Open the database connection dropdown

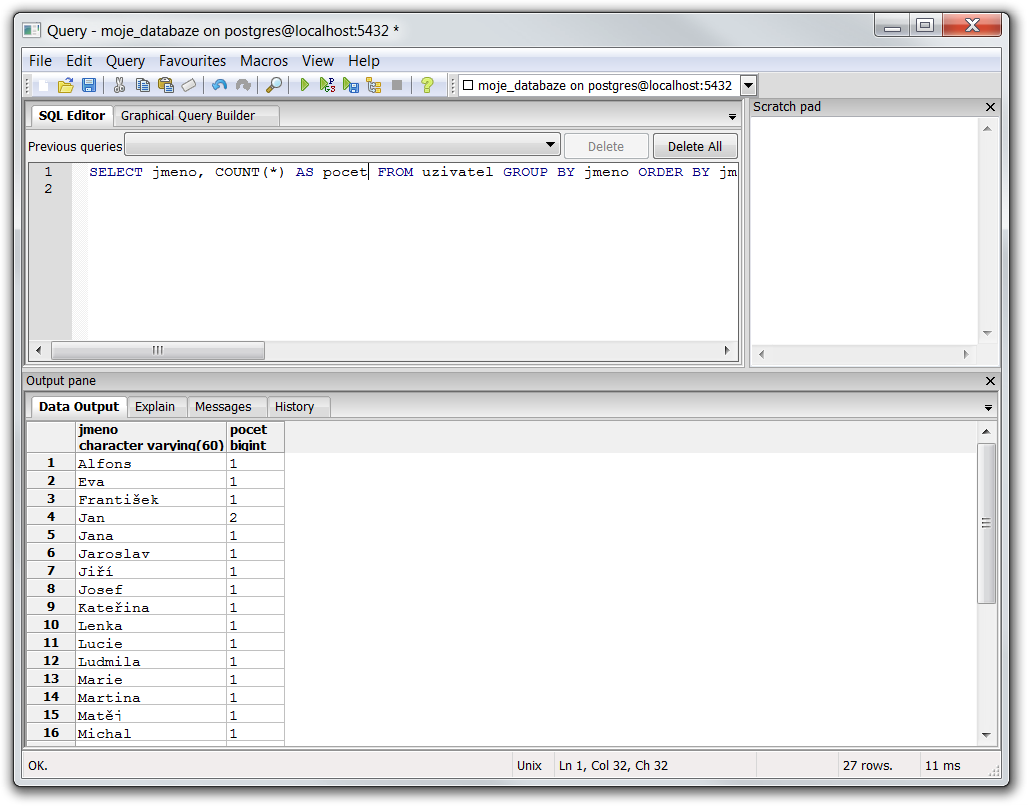pos(748,86)
